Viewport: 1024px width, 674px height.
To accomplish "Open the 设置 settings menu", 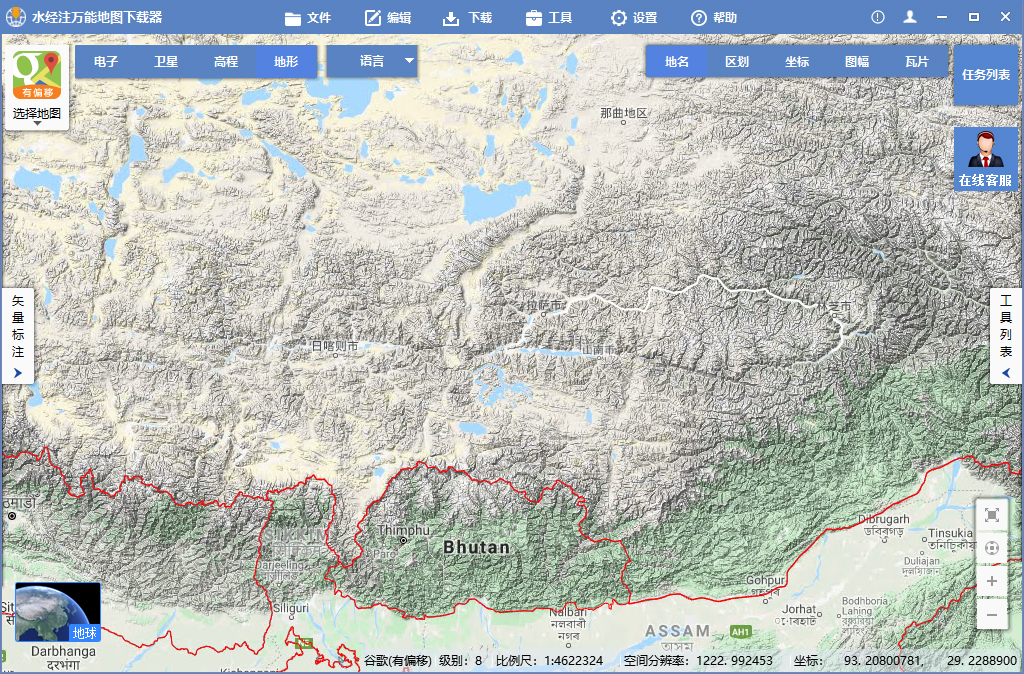I will [x=633, y=18].
